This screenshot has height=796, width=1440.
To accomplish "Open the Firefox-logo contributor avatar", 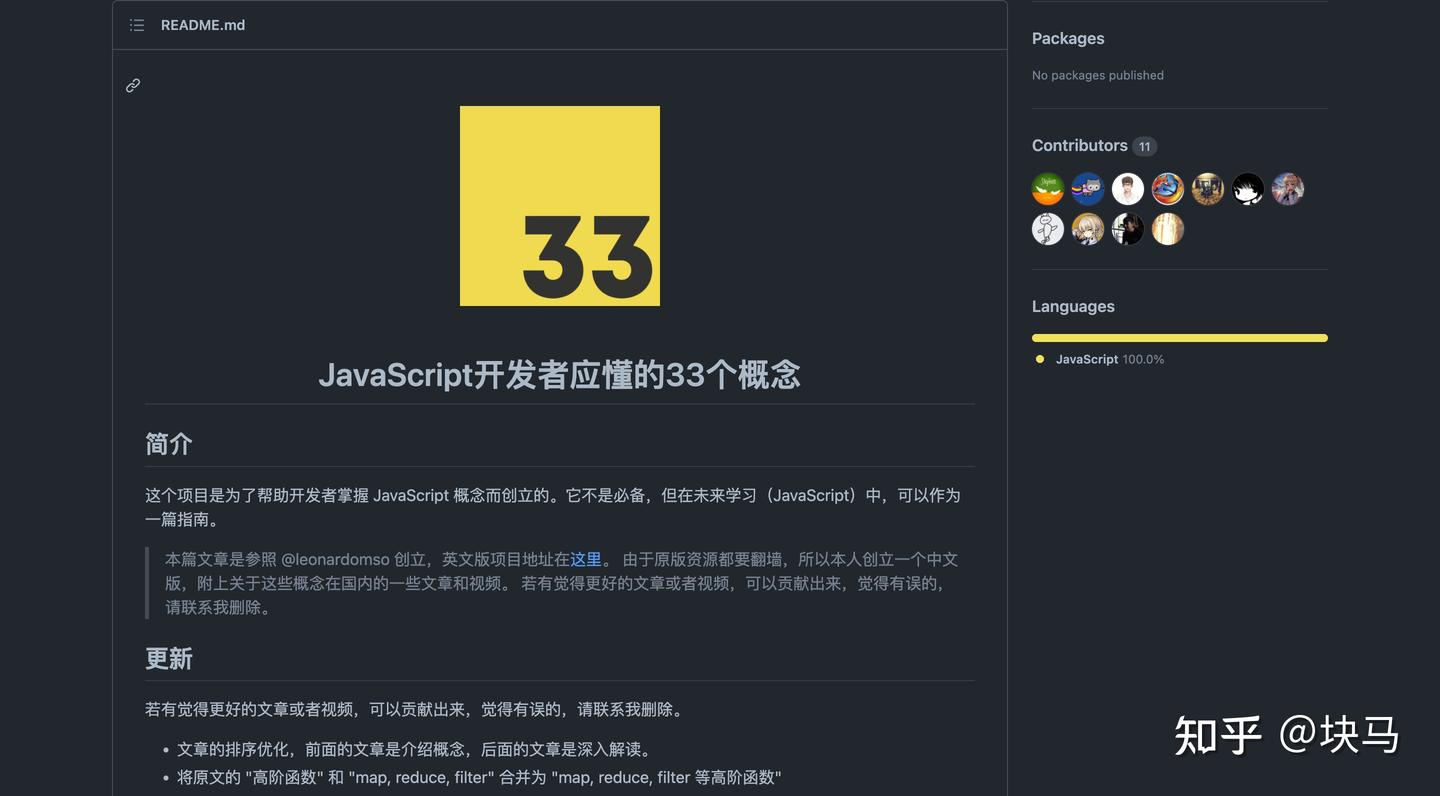I will coord(1167,188).
